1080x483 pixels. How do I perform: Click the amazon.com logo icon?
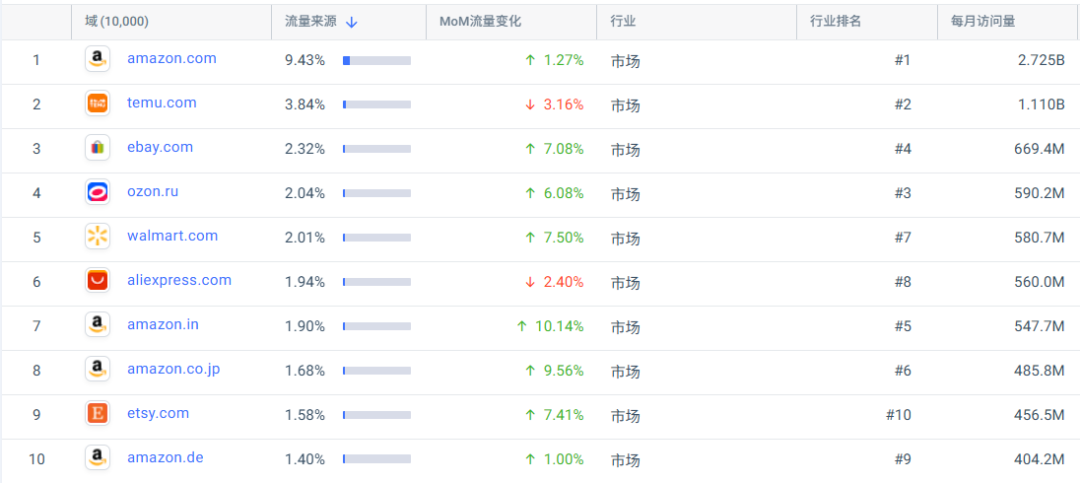pyautogui.click(x=97, y=59)
